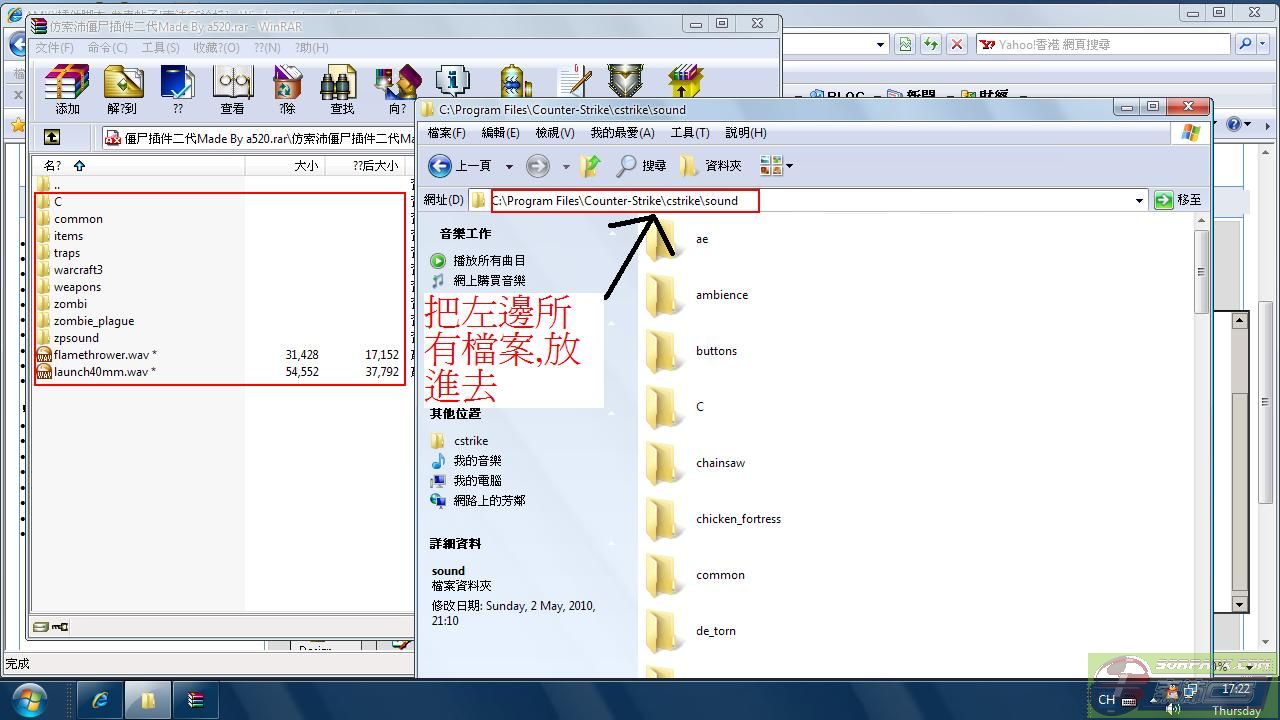
Task: Open WinRAR 收藏?(O) menu
Action: point(216,47)
